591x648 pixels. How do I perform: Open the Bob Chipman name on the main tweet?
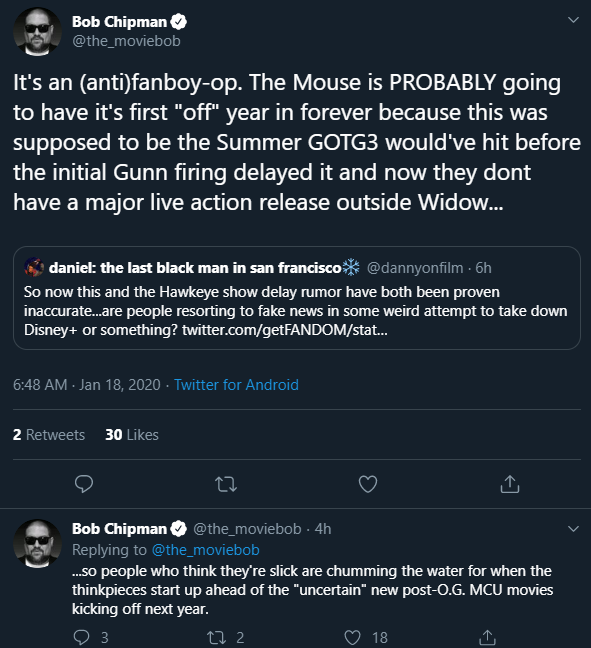119,22
